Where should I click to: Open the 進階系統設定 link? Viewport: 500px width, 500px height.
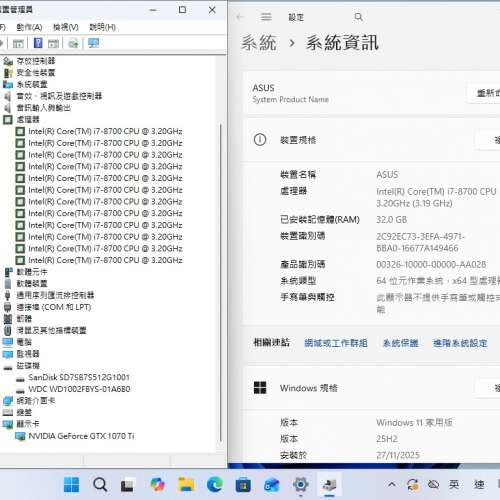pyautogui.click(x=460, y=343)
